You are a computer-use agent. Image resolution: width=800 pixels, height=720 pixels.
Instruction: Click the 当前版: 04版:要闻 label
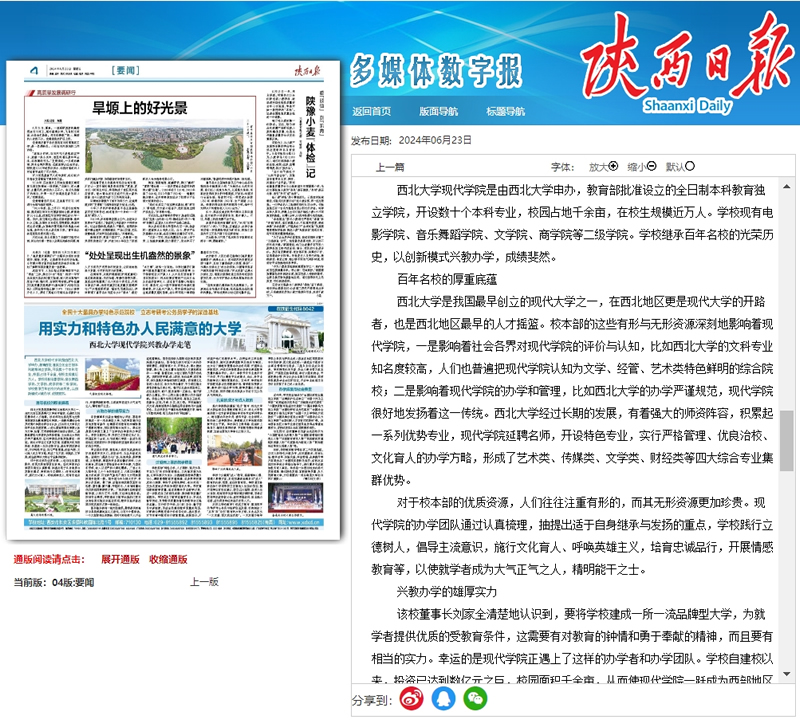click(54, 582)
